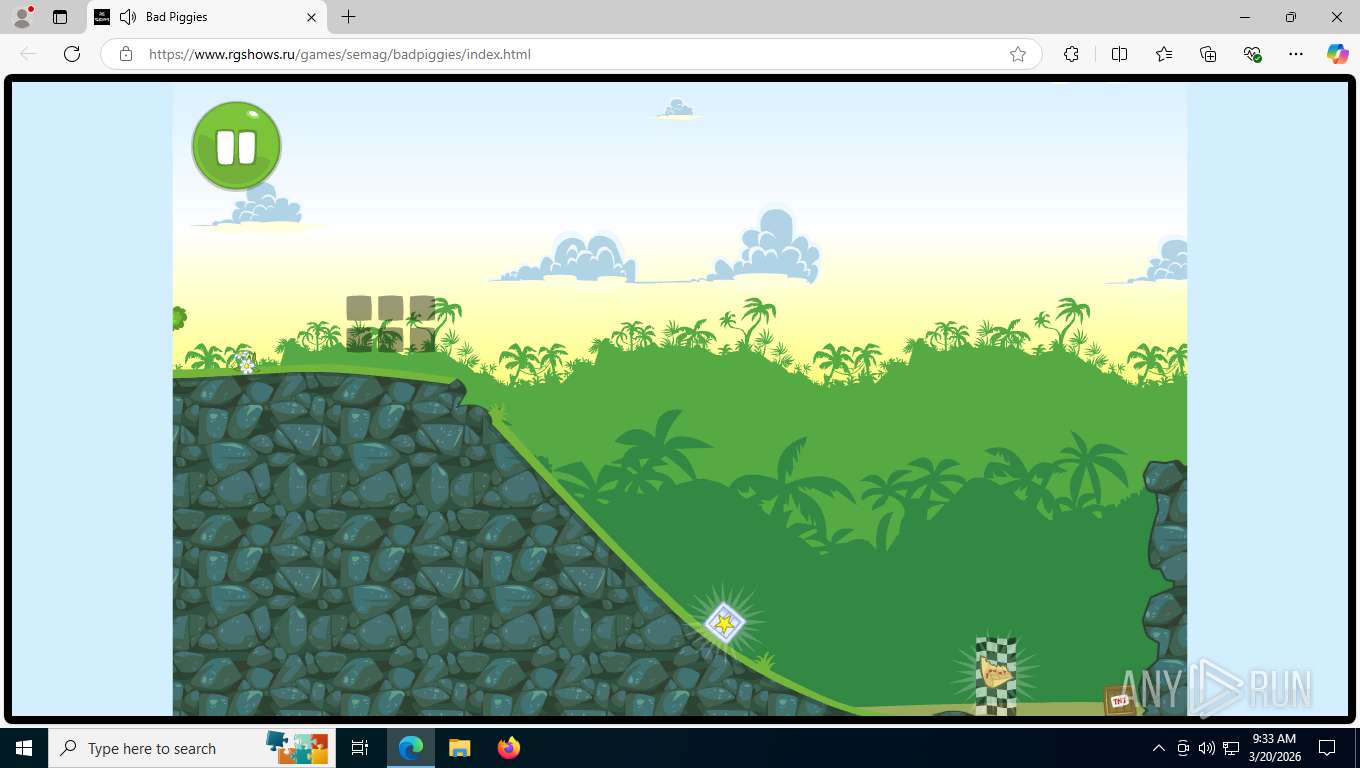
Task: Open network settings tray icon
Action: point(1231,748)
